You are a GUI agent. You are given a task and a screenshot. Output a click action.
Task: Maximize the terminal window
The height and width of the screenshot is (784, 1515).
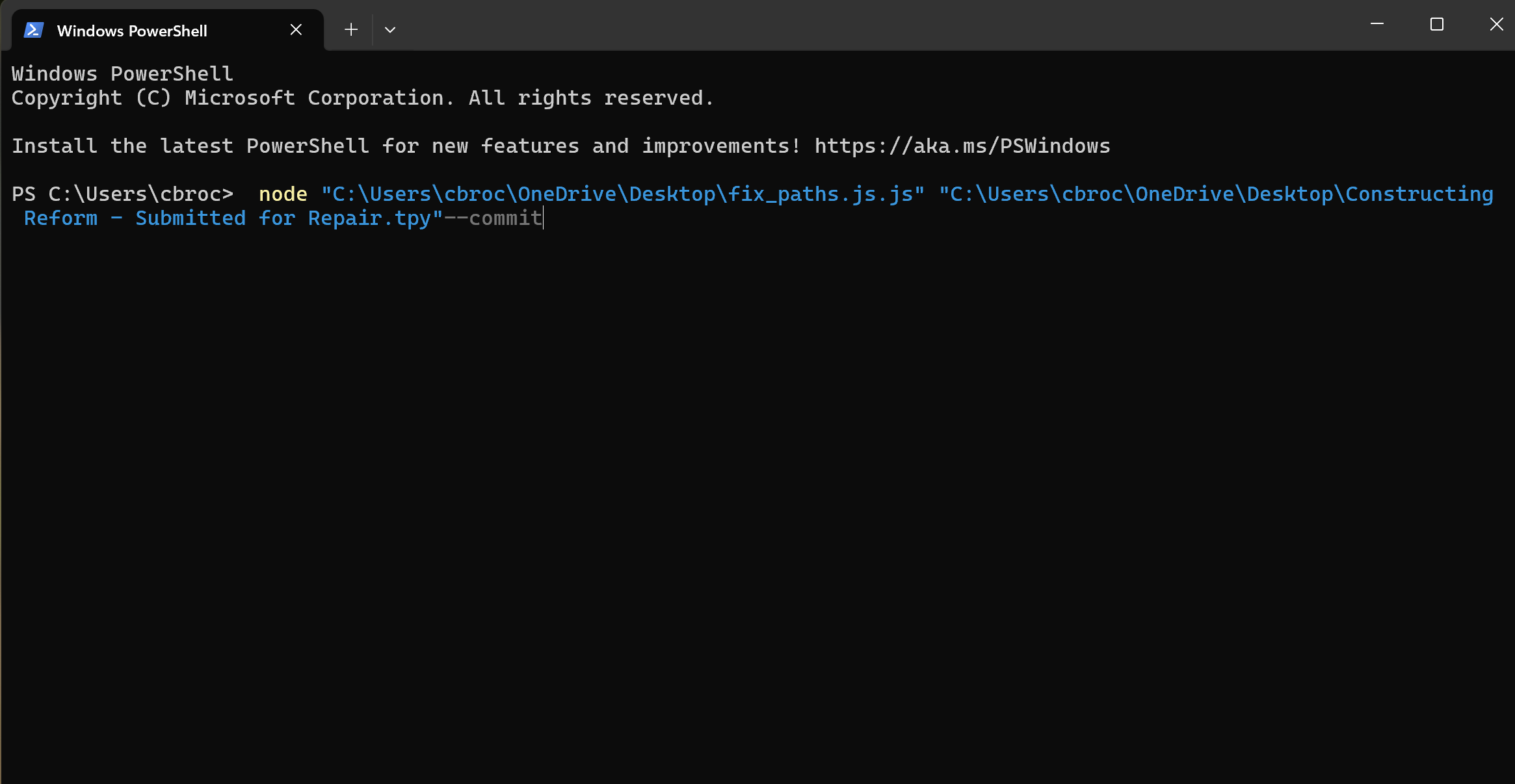(x=1437, y=24)
